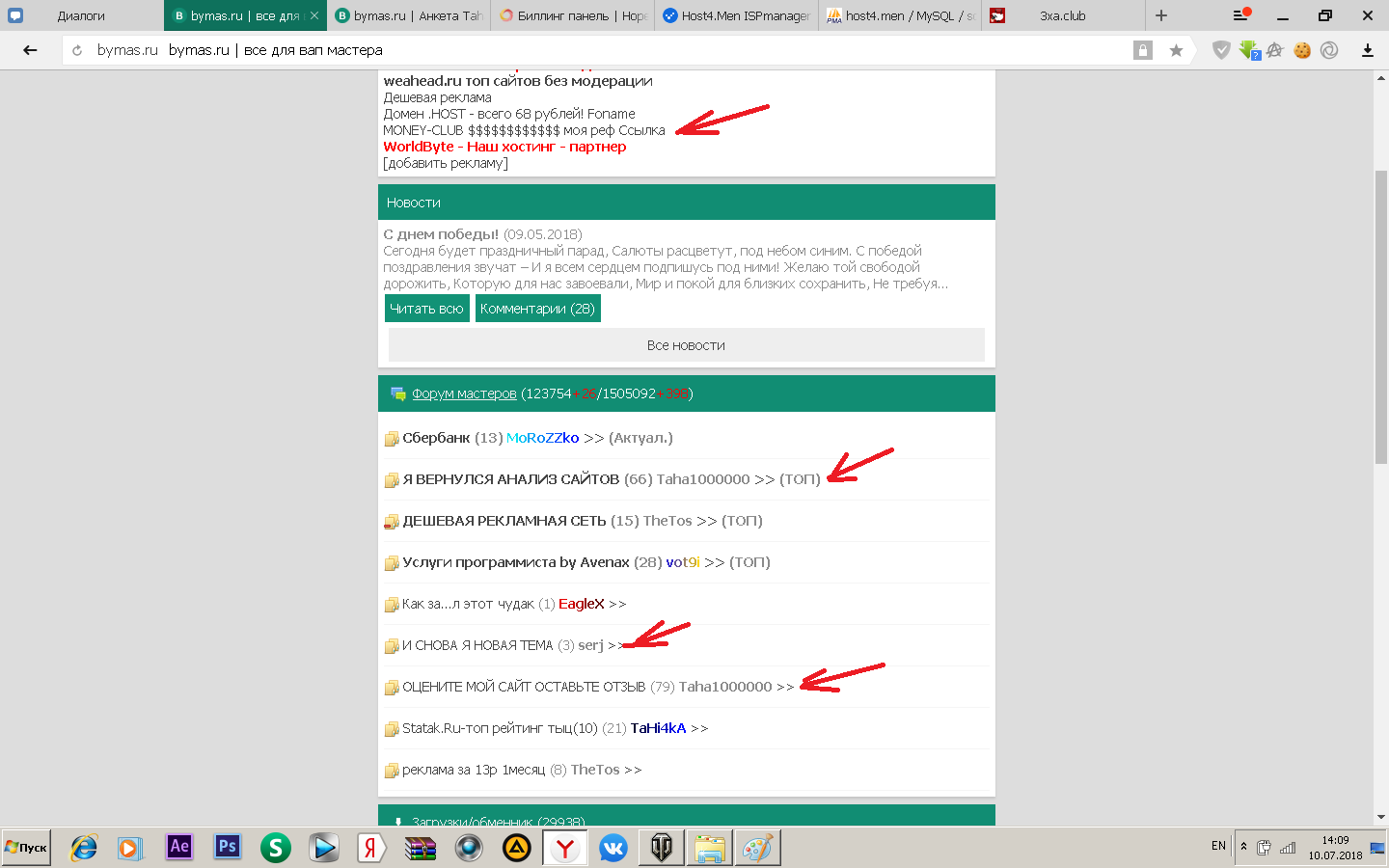Open the Сбербанк forum topic
The width and height of the screenshot is (1389, 868).
436,438
